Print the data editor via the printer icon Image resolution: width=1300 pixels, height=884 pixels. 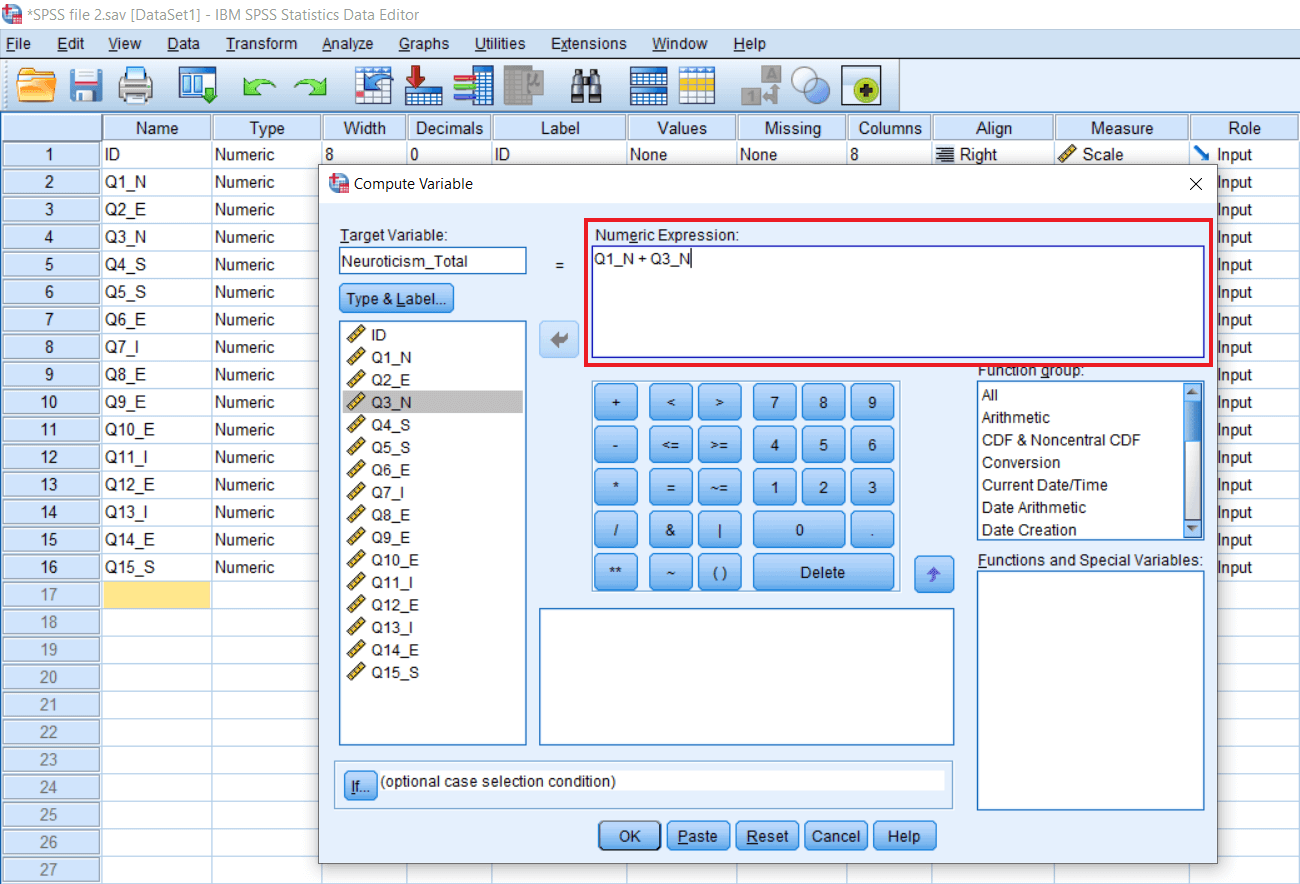(136, 86)
